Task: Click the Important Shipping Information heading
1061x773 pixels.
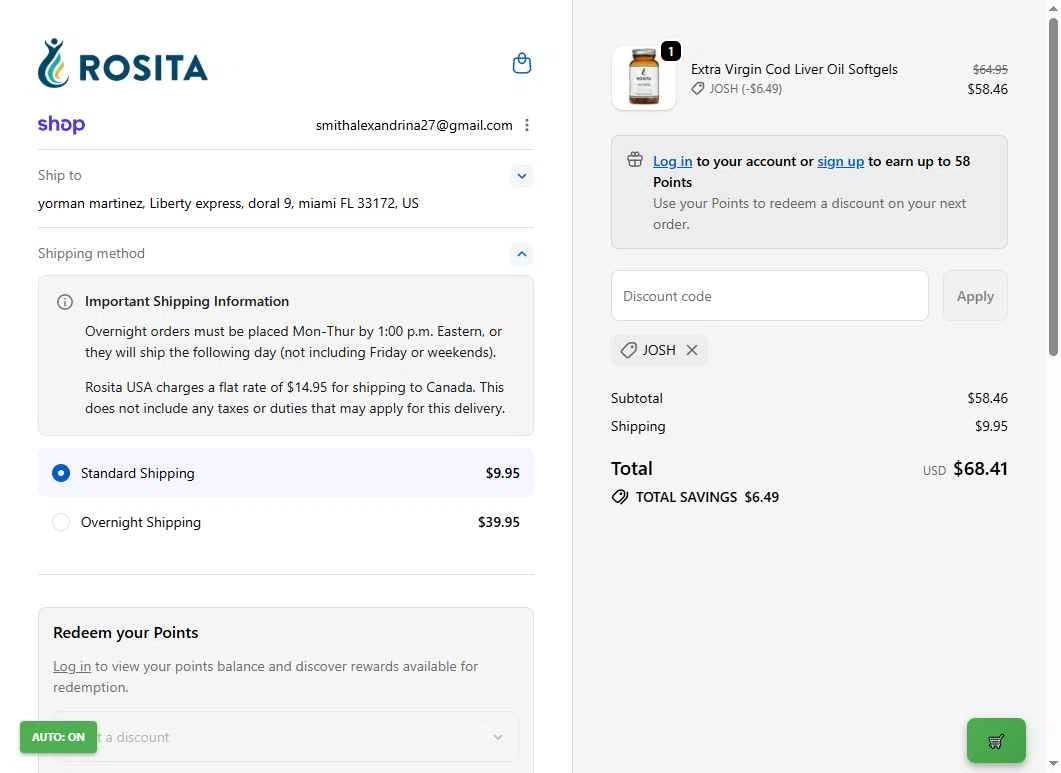Action: pos(187,301)
